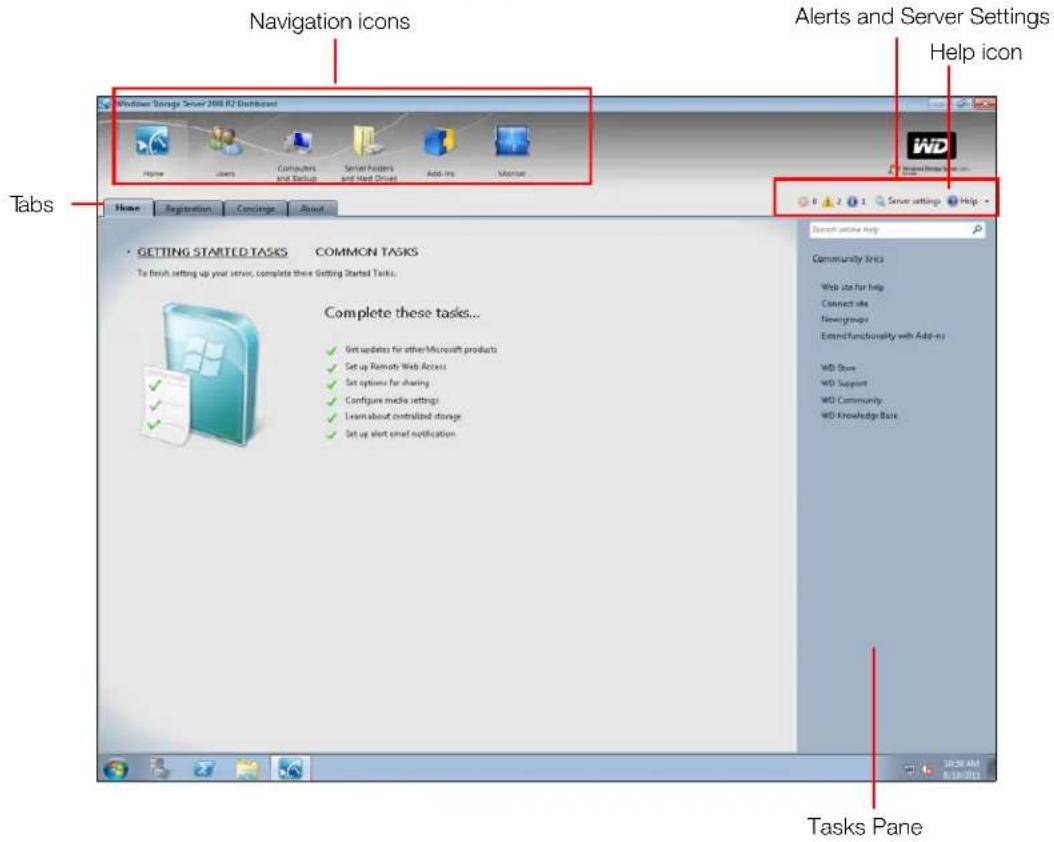Screen dimensions: 1054x842
Task: Open Set up Remote Web Access task
Action: pyautogui.click(x=395, y=366)
